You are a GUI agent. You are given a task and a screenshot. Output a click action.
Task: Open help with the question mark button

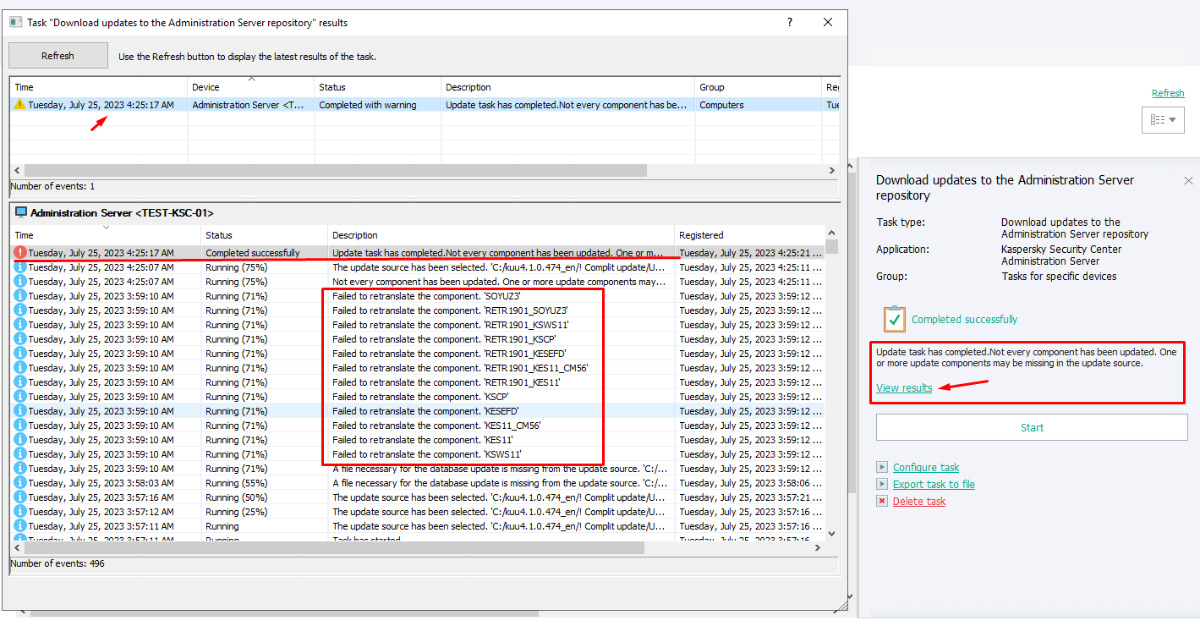(x=790, y=22)
